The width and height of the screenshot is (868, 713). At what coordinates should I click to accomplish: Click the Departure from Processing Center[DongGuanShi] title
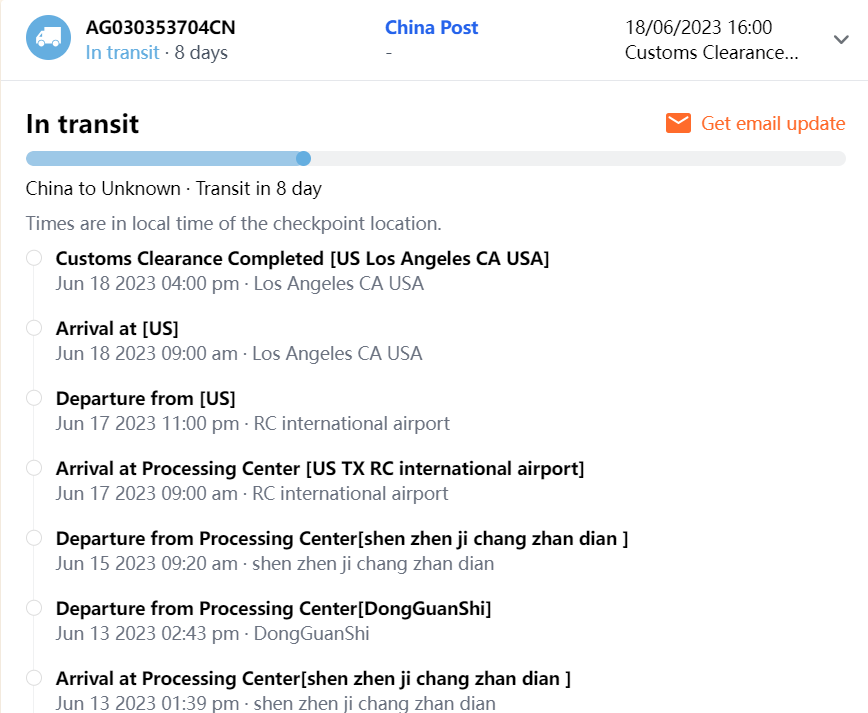click(273, 608)
